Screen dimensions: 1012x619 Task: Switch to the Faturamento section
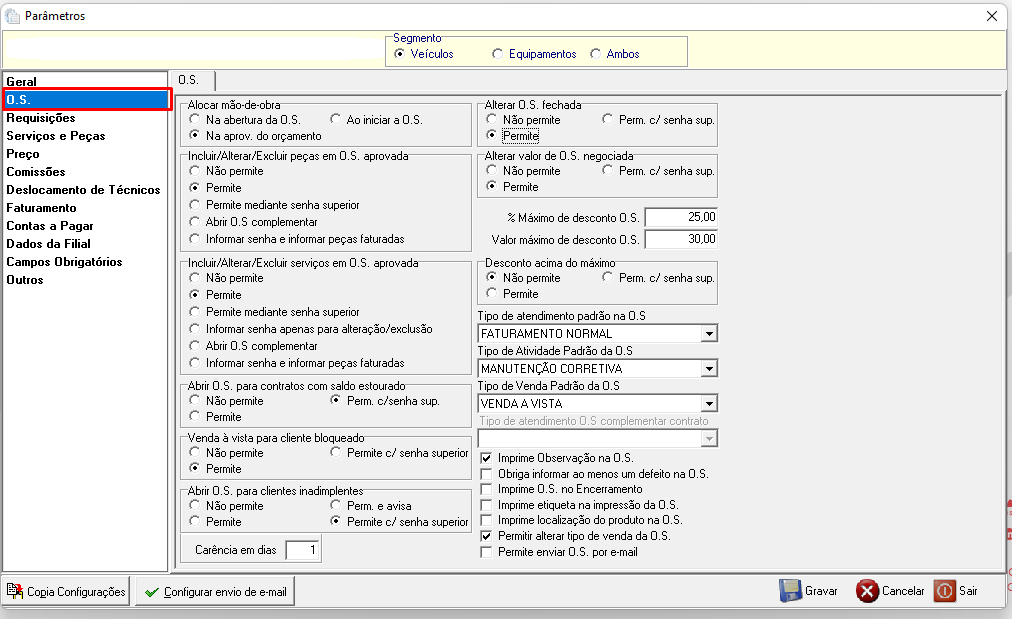[41, 208]
